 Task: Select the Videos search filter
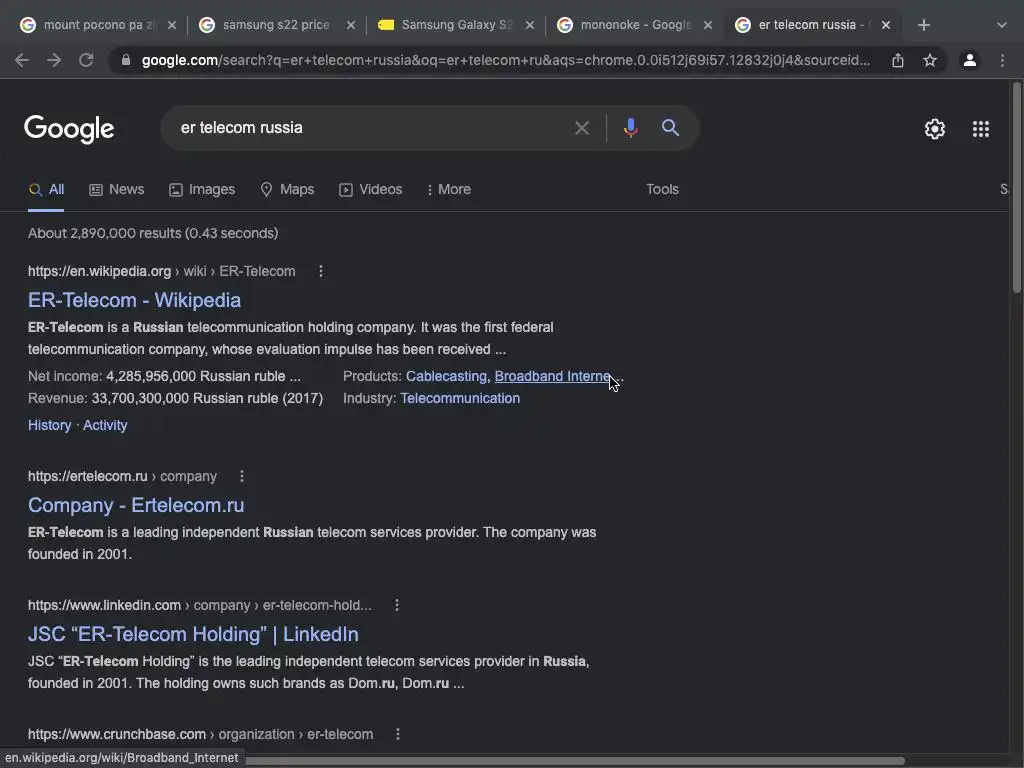coord(370,189)
